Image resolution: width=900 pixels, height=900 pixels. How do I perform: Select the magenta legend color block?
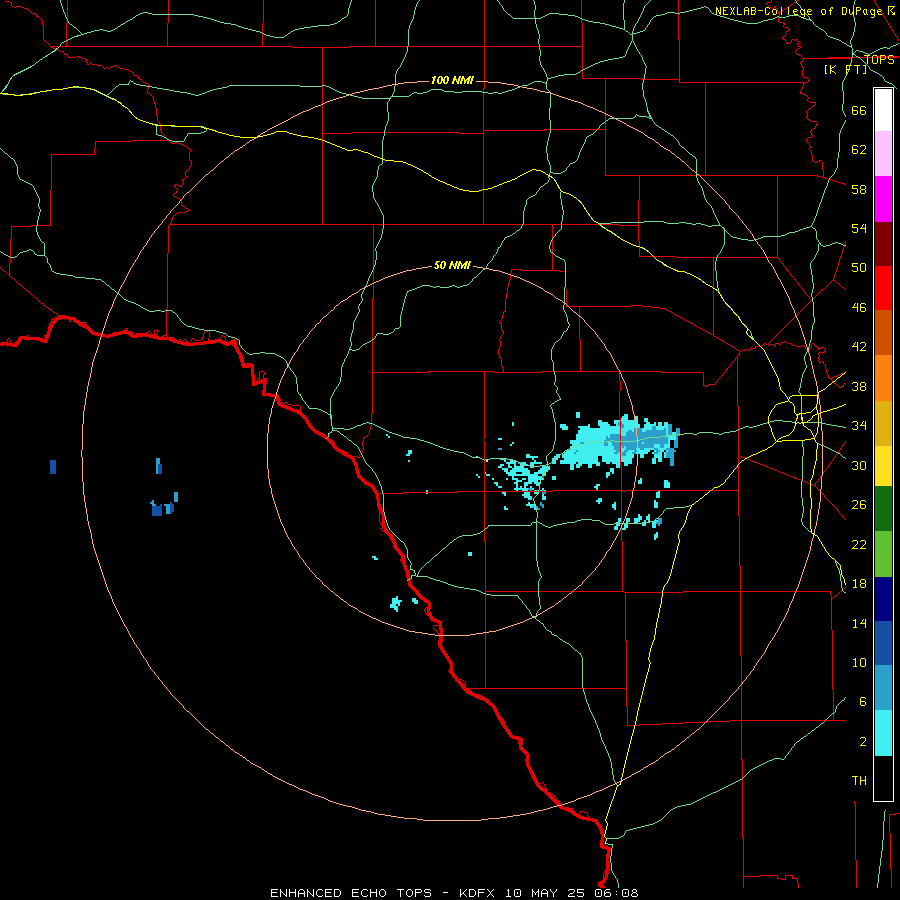coord(883,199)
